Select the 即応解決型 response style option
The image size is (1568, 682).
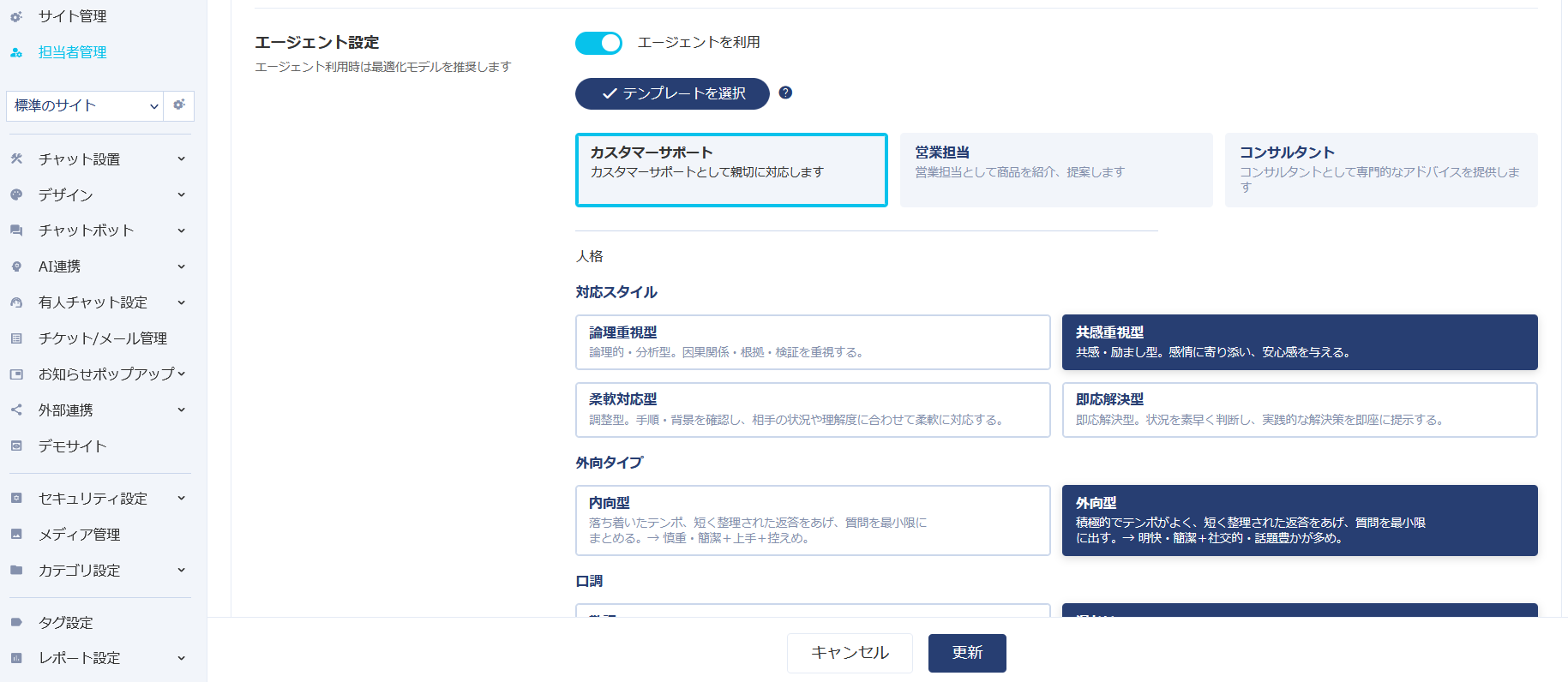coord(1299,410)
